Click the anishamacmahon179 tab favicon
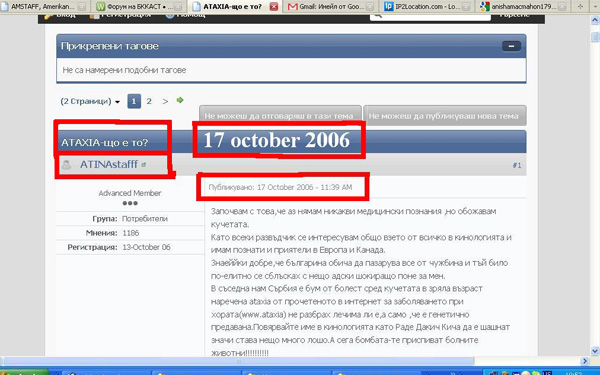Viewport: 600px width, 375px height. [485, 7]
